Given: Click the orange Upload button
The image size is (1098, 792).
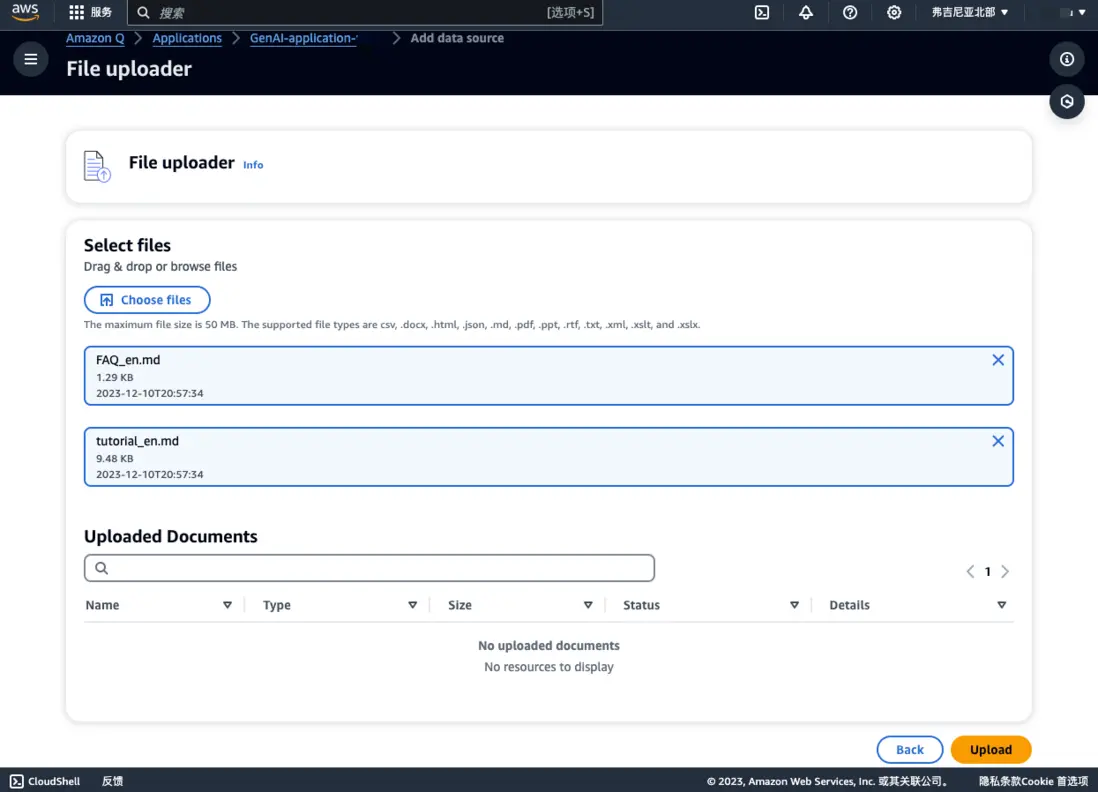Looking at the screenshot, I should (x=991, y=749).
